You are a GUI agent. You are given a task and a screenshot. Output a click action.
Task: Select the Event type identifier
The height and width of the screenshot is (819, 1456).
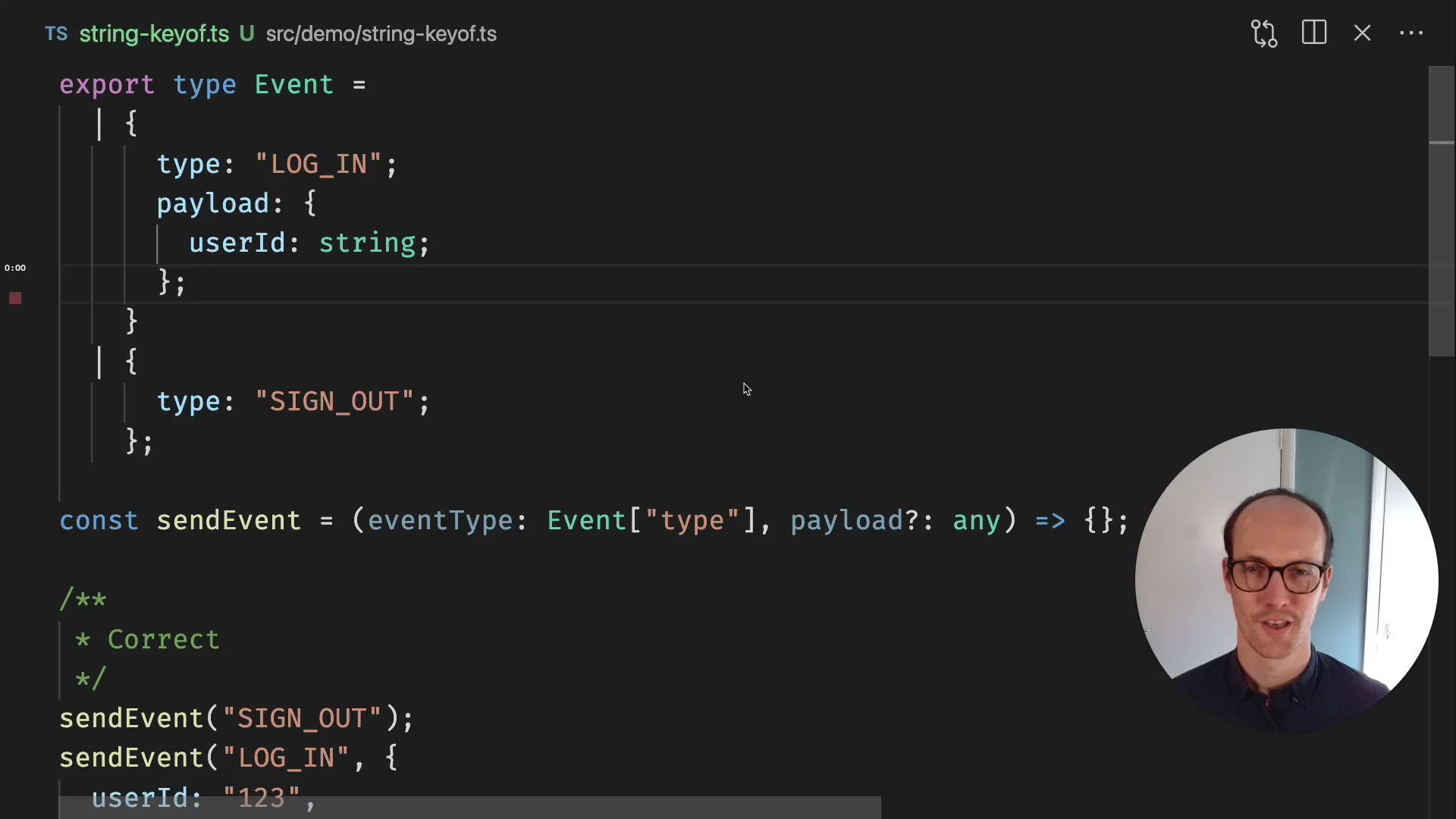click(294, 84)
